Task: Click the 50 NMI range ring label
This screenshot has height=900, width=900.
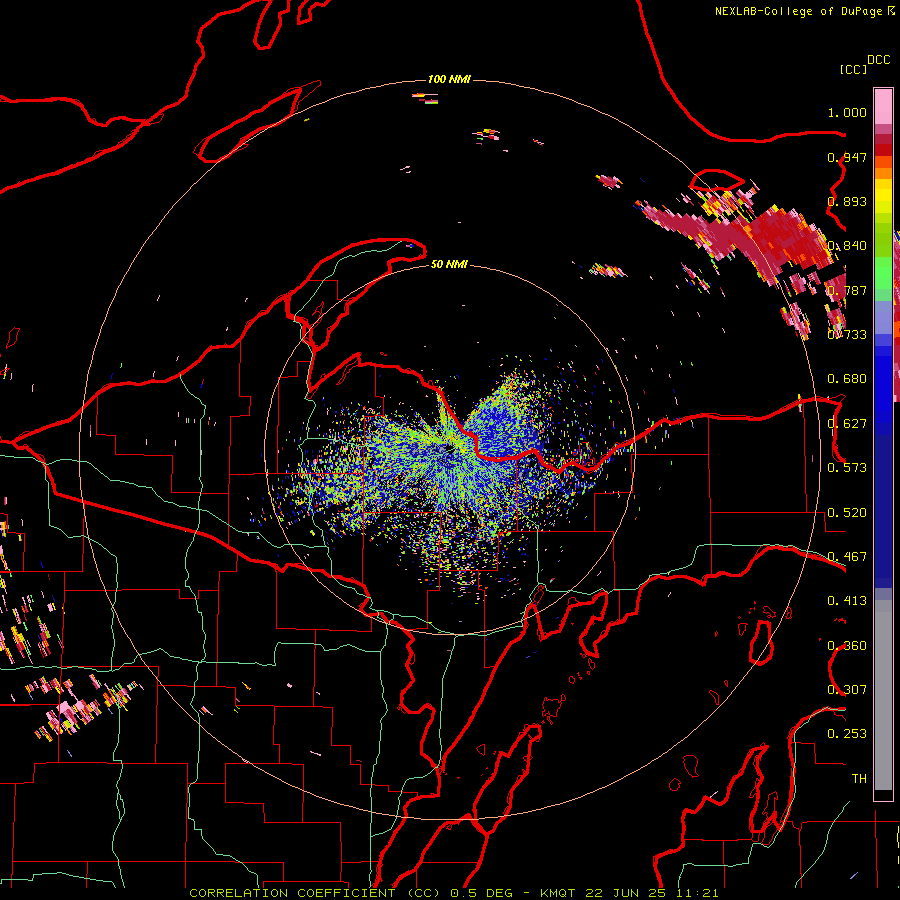Action: coord(449,265)
